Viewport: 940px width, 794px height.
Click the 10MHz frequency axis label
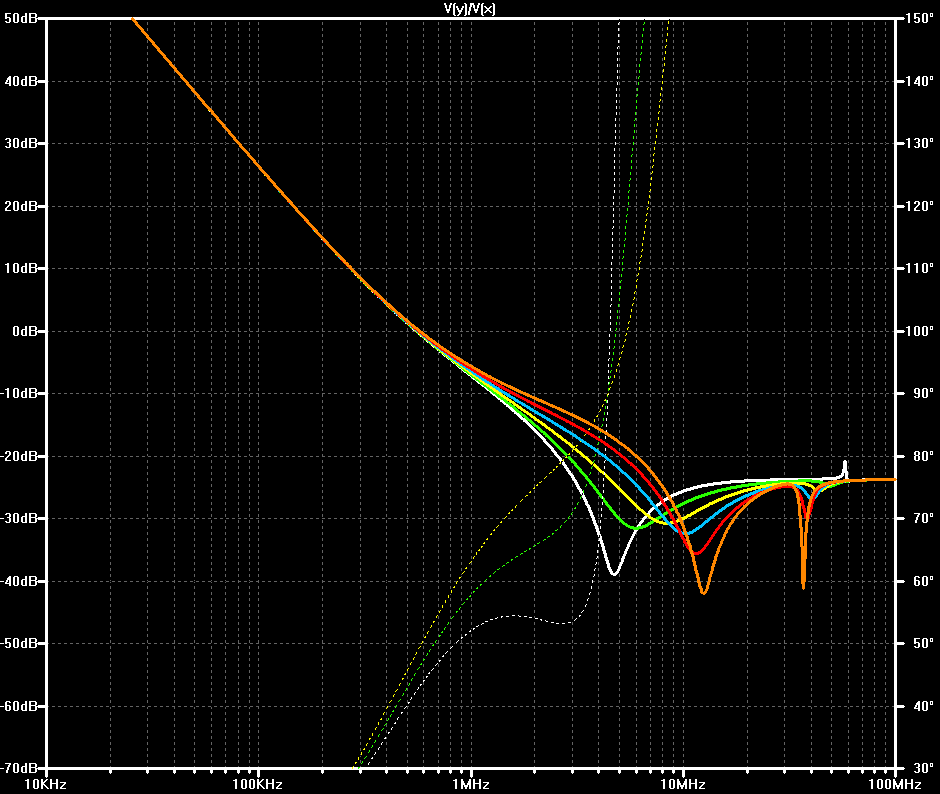coord(683,784)
